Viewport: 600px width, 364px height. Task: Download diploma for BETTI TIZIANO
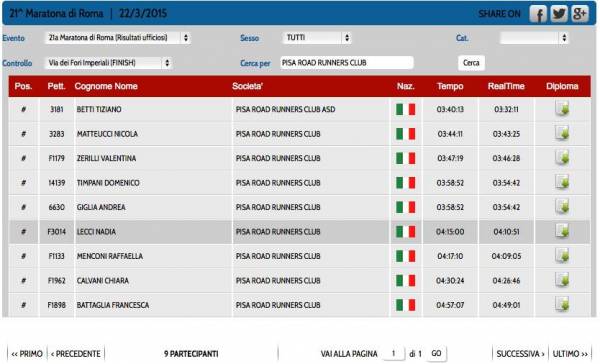tap(562, 109)
